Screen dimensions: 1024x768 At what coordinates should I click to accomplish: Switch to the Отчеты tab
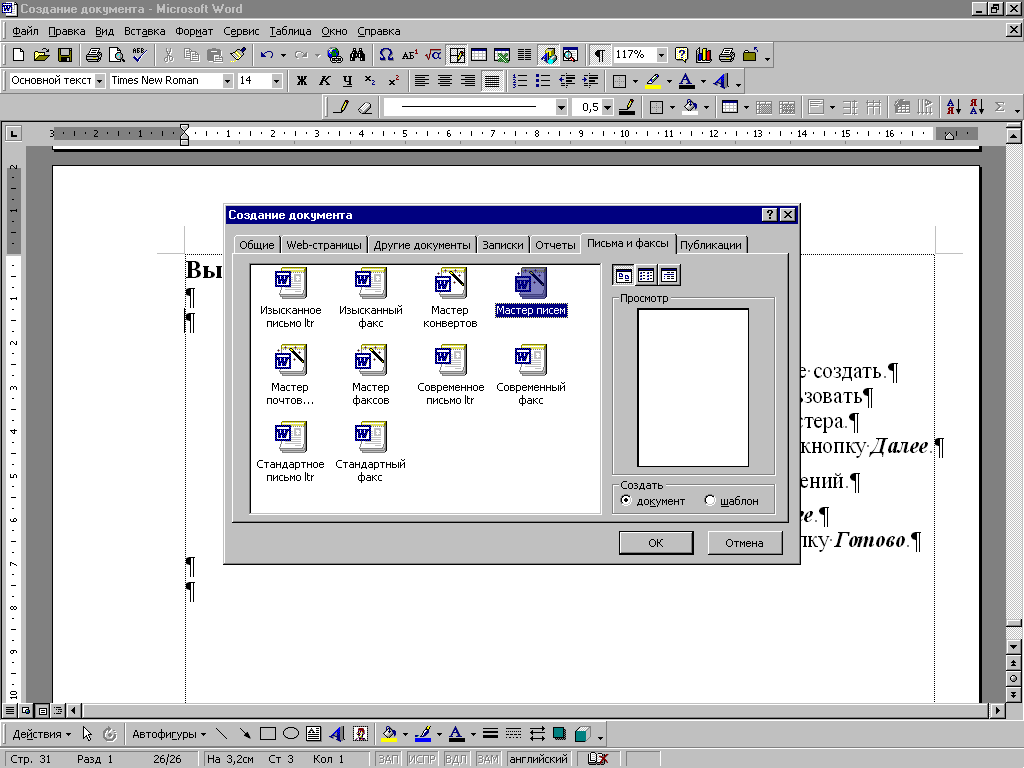coord(555,245)
